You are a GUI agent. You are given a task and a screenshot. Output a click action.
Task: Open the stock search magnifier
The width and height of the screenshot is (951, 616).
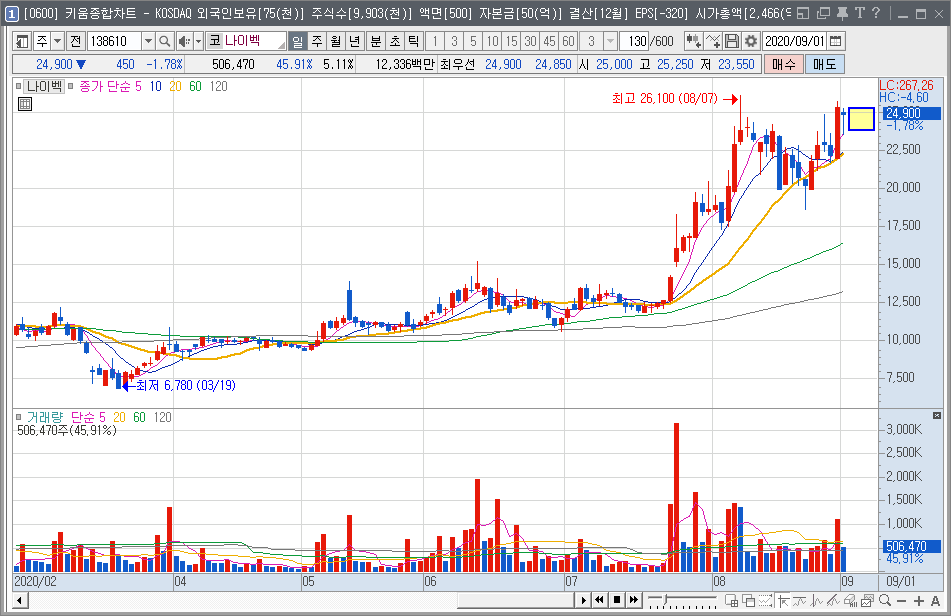coord(164,41)
